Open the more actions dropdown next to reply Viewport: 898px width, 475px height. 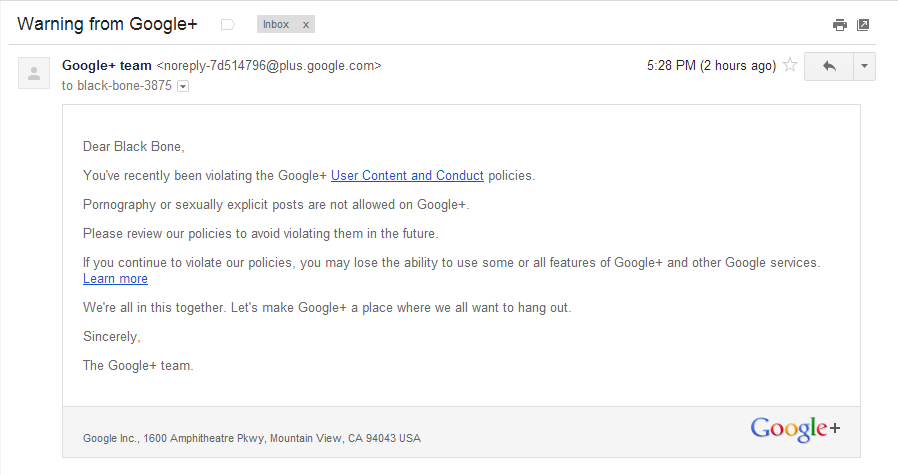point(864,66)
